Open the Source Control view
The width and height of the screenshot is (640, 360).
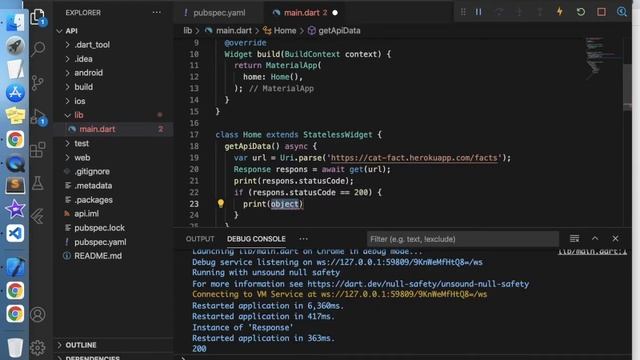(38, 83)
